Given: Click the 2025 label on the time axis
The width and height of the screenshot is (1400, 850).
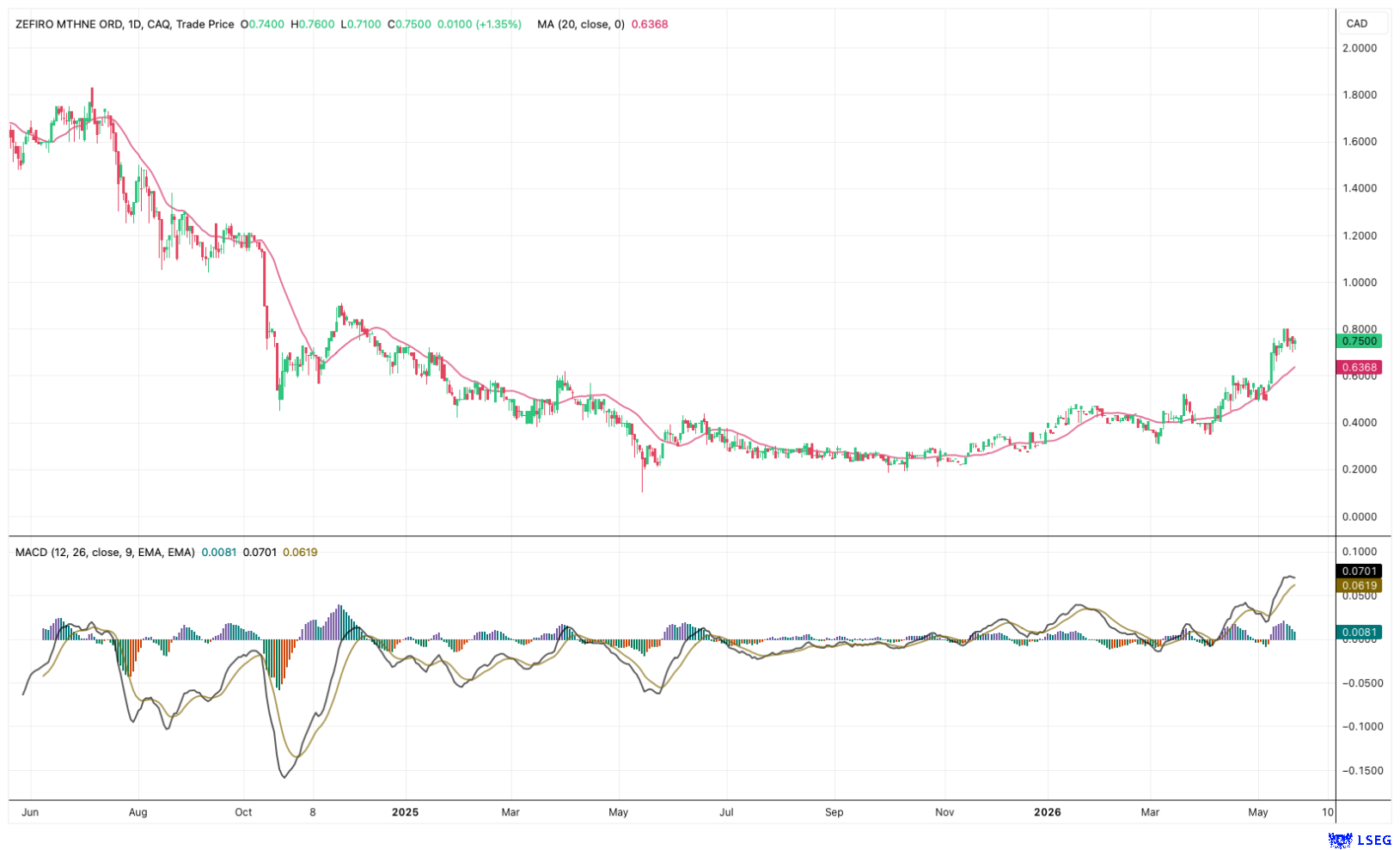Looking at the screenshot, I should 405,811.
